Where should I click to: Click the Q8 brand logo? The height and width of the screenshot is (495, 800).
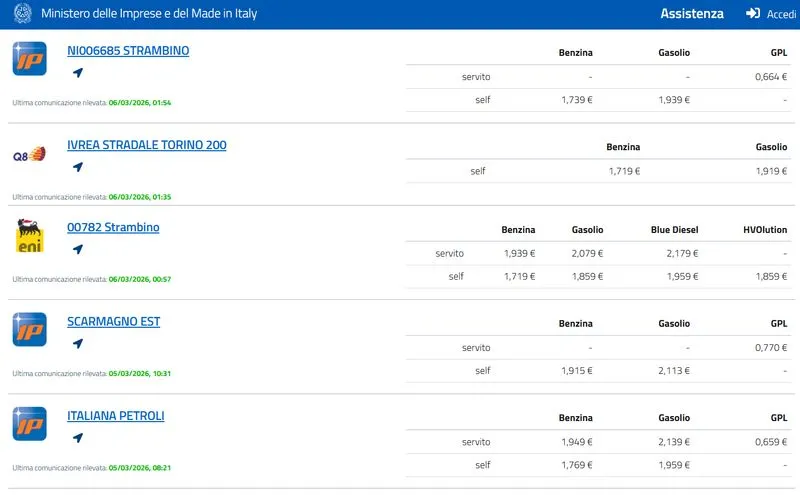[x=29, y=154]
